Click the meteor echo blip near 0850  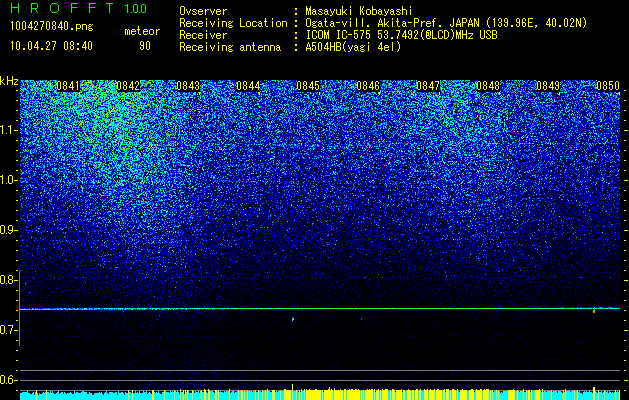(594, 310)
